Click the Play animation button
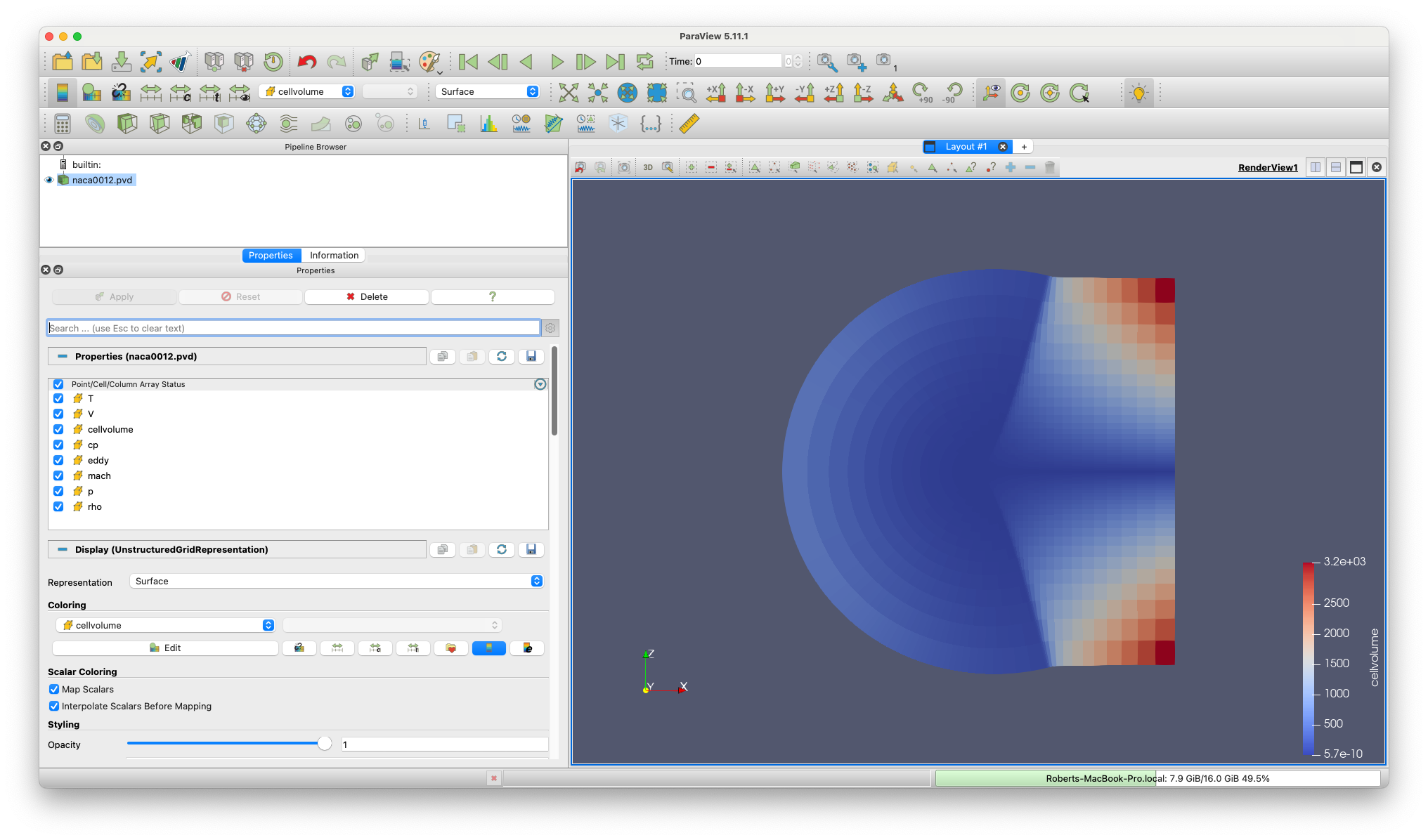Viewport: 1428px width, 840px height. tap(557, 62)
